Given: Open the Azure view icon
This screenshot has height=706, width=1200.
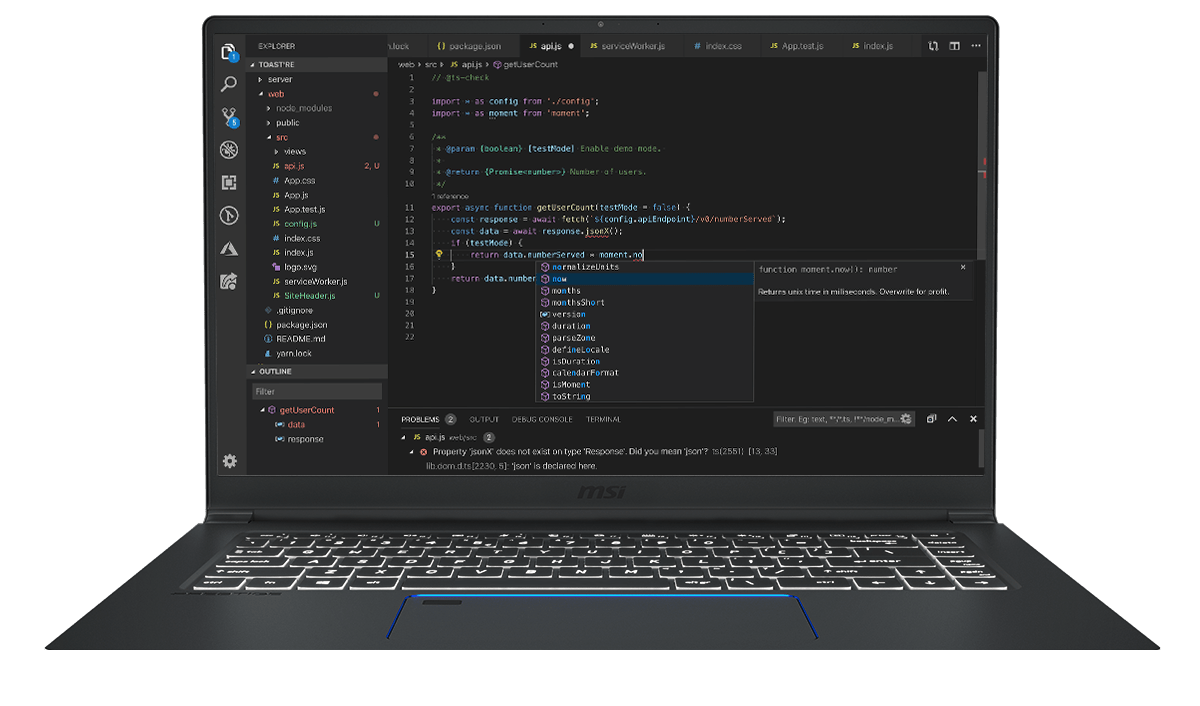Looking at the screenshot, I should tap(229, 249).
